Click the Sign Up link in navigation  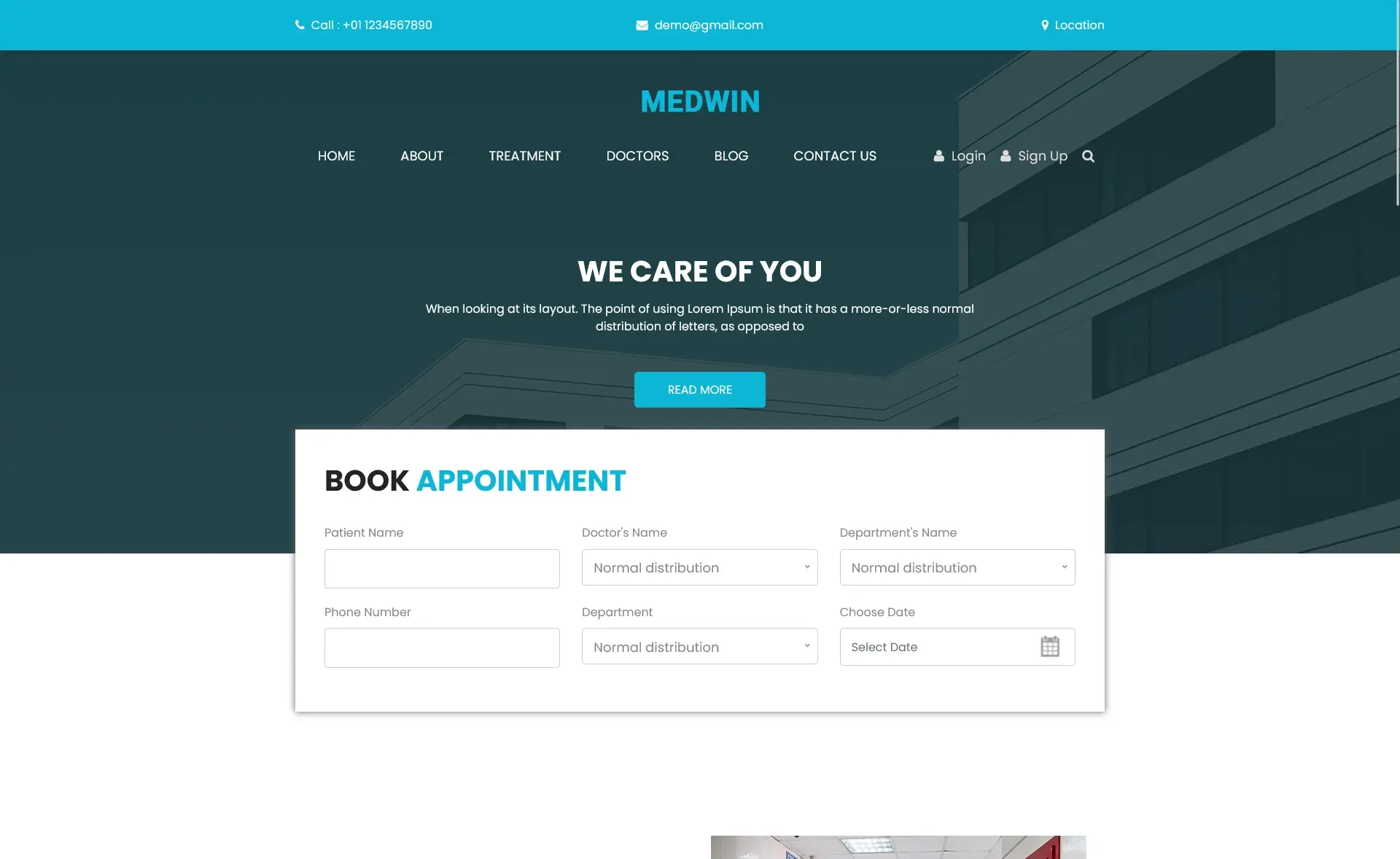[x=1034, y=155]
